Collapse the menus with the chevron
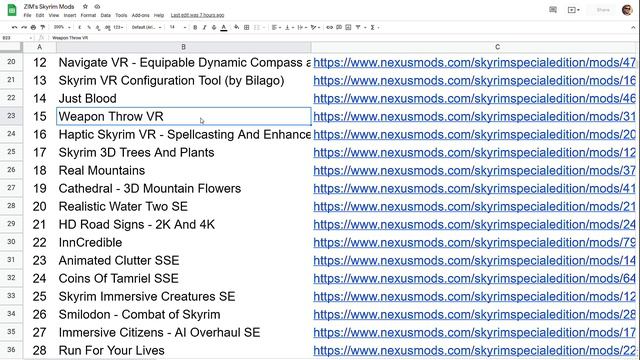Screen dimensions: 640x360 633,27
